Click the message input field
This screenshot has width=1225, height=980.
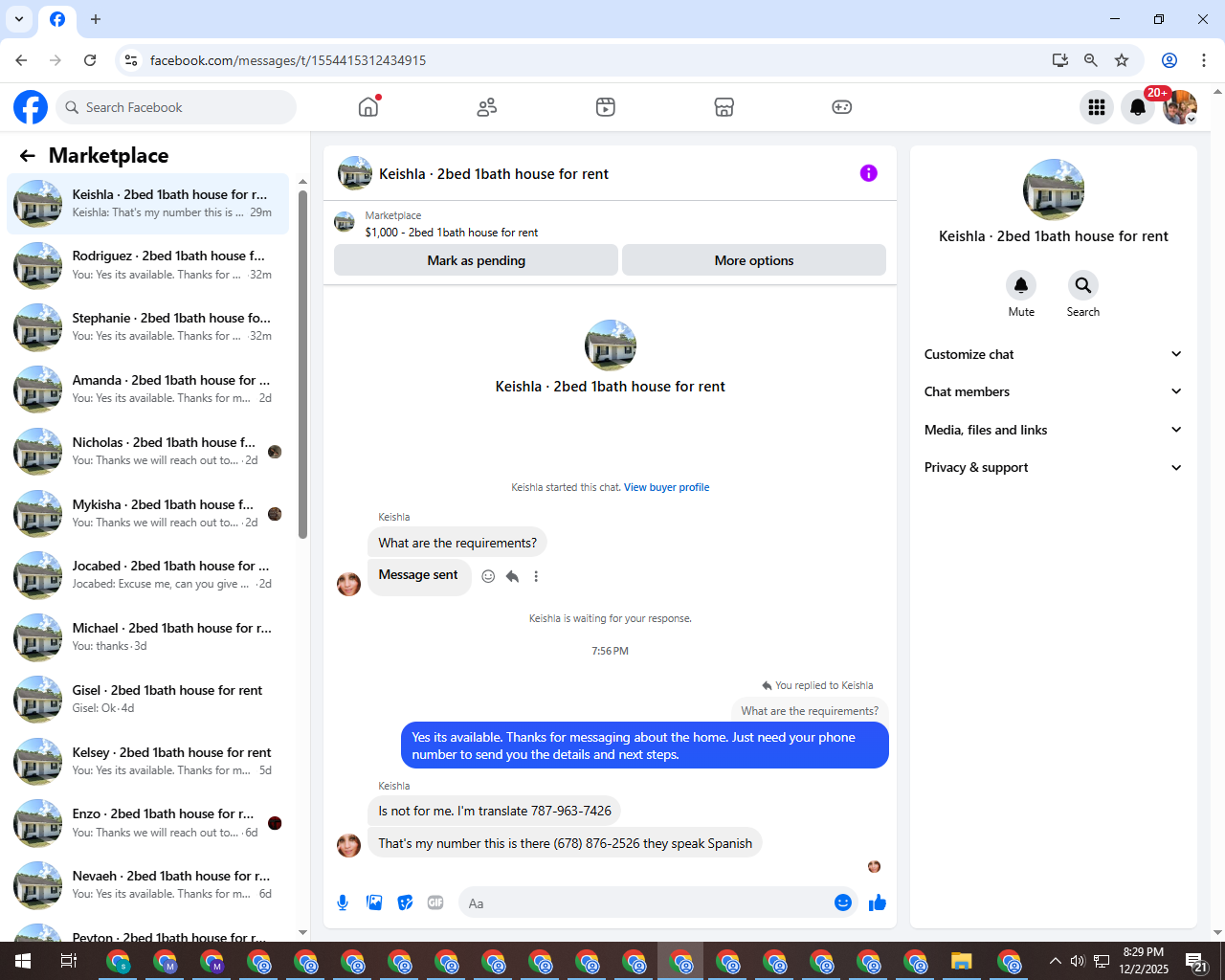(646, 902)
